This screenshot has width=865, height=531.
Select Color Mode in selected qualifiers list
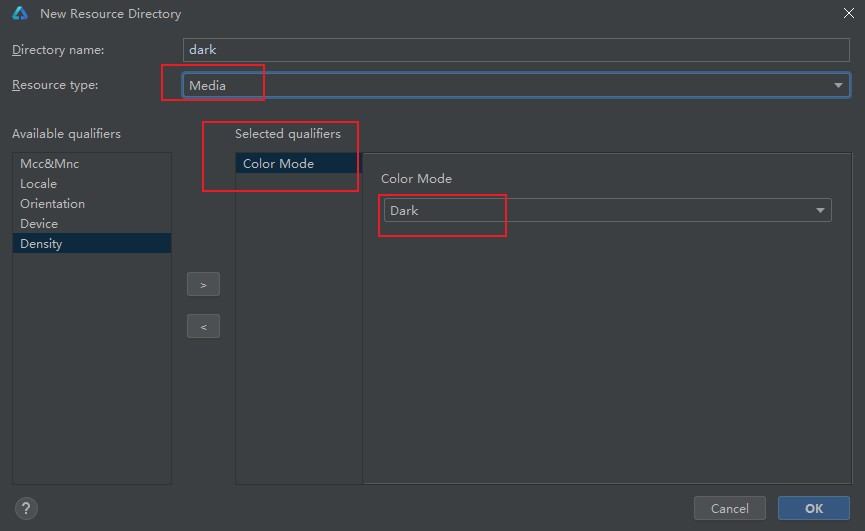click(x=279, y=164)
